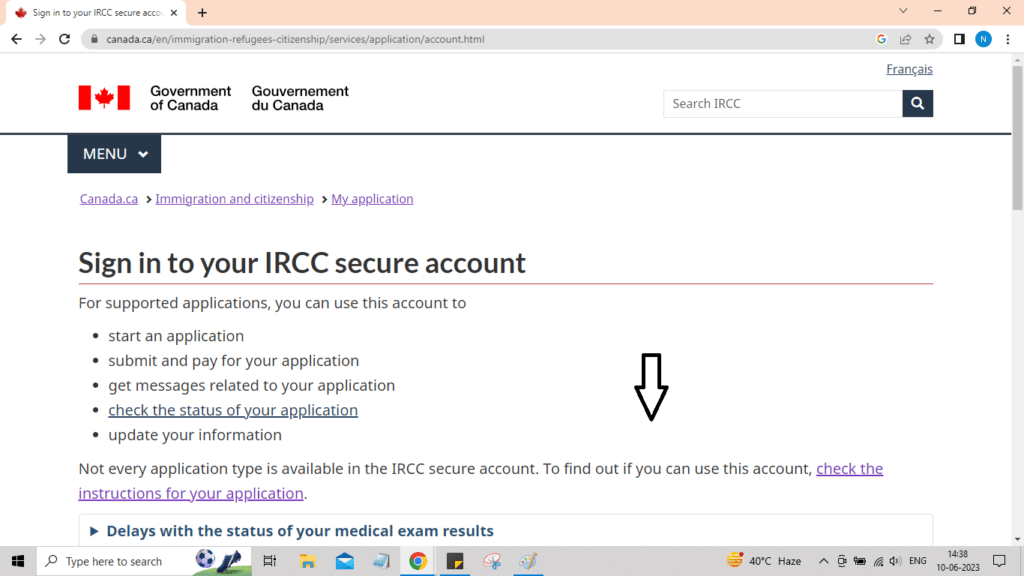This screenshot has width=1024, height=576.
Task: Click the share page icon in address bar
Action: [x=905, y=39]
